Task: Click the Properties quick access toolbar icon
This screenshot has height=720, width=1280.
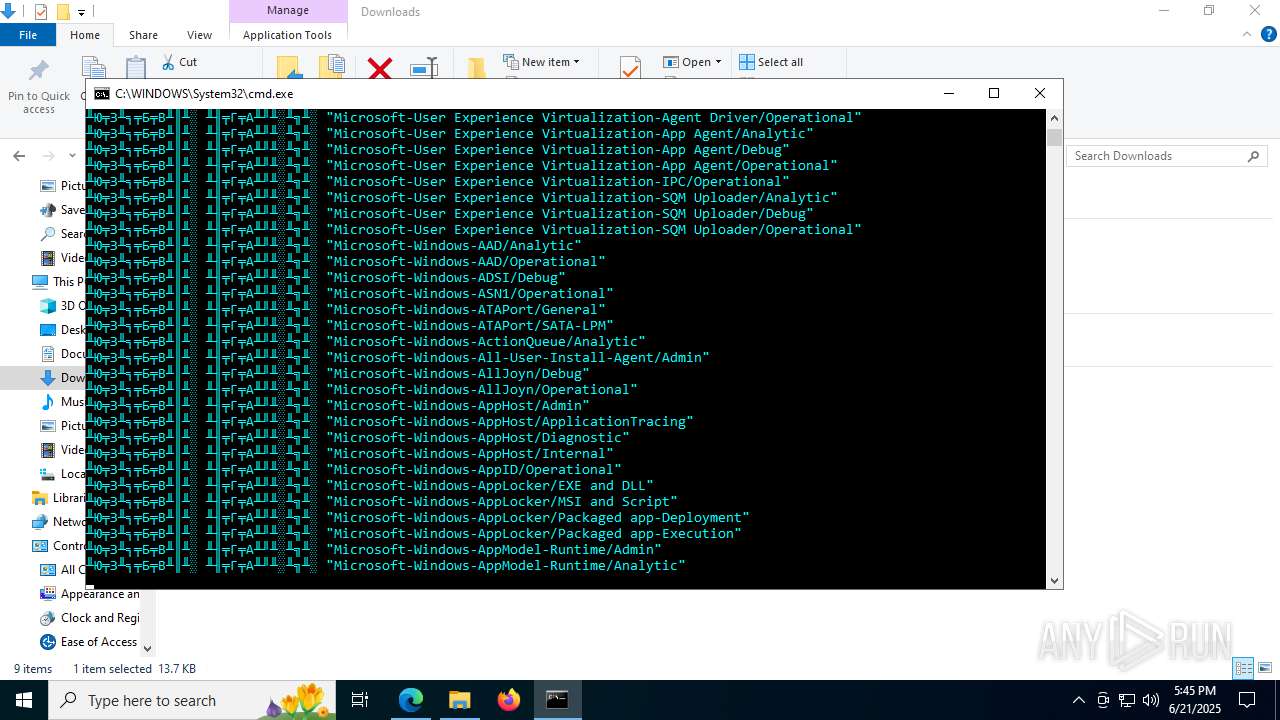Action: click(x=41, y=12)
